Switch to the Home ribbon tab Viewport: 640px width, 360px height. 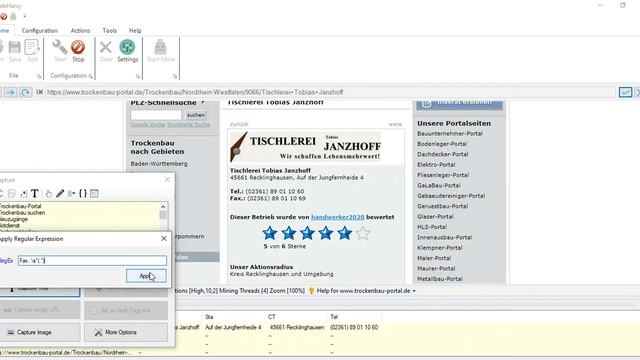4,31
